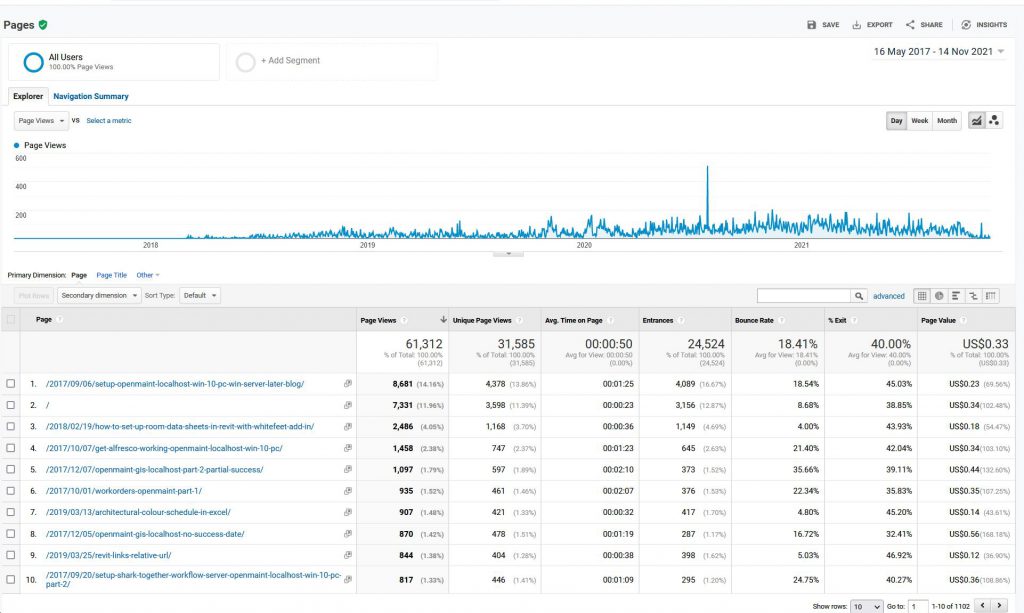The image size is (1024, 613).
Task: Open the date range 16 May 2017 picker
Action: pos(939,51)
